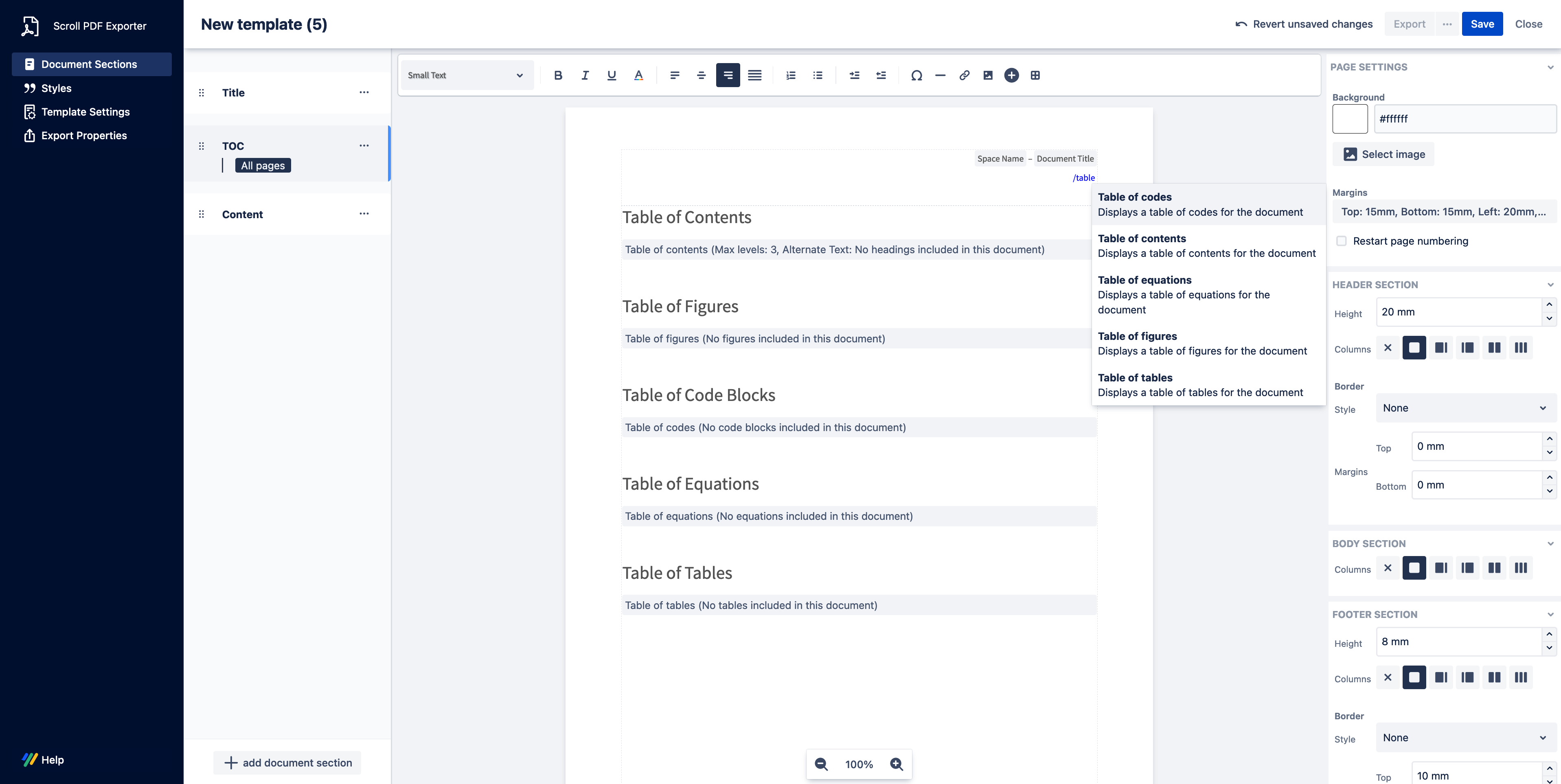Screen dimensions: 1561x784
Task: Click the Bold formatting icon
Action: pos(558,75)
